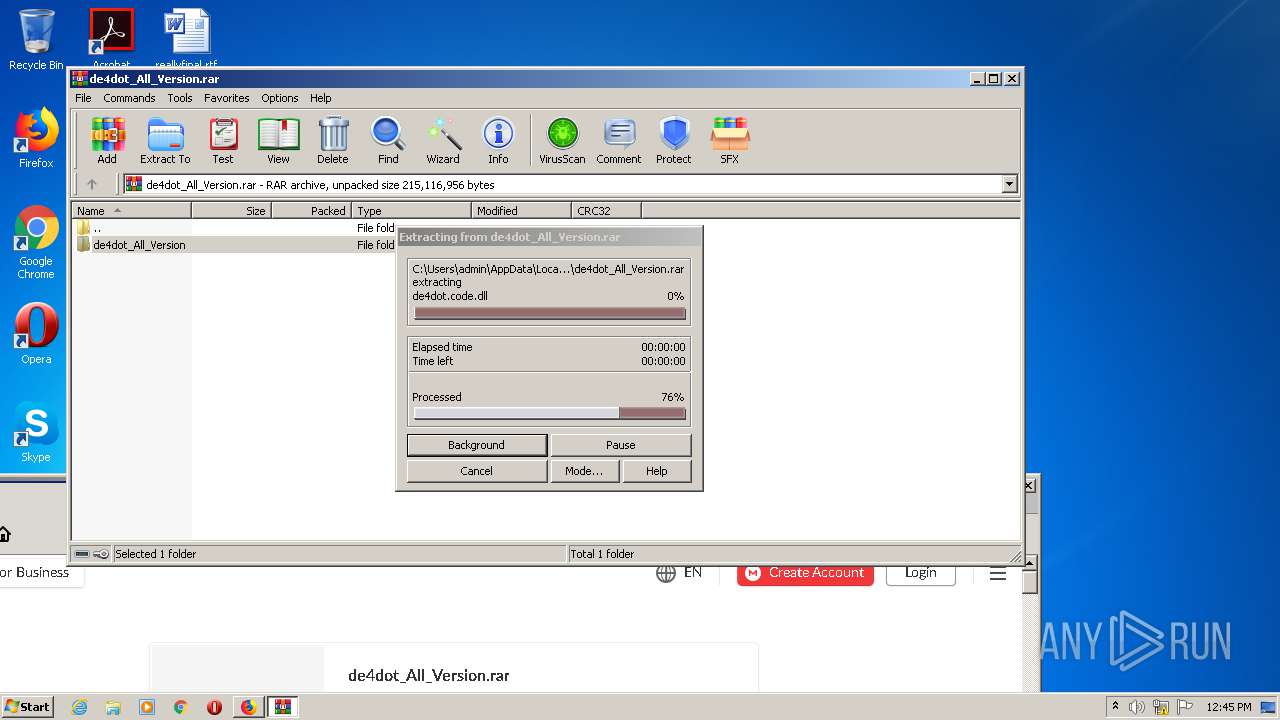The image size is (1280, 720).
Task: Click WinRAR taskbar button
Action: (x=283, y=707)
